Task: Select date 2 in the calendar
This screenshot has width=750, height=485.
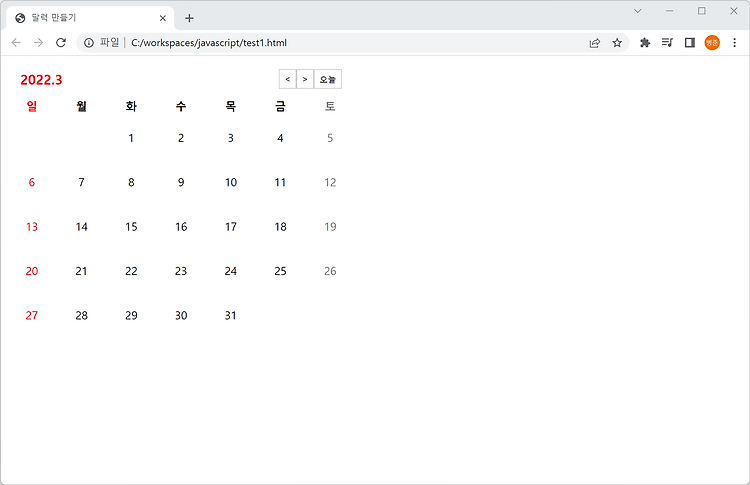Action: tap(181, 138)
